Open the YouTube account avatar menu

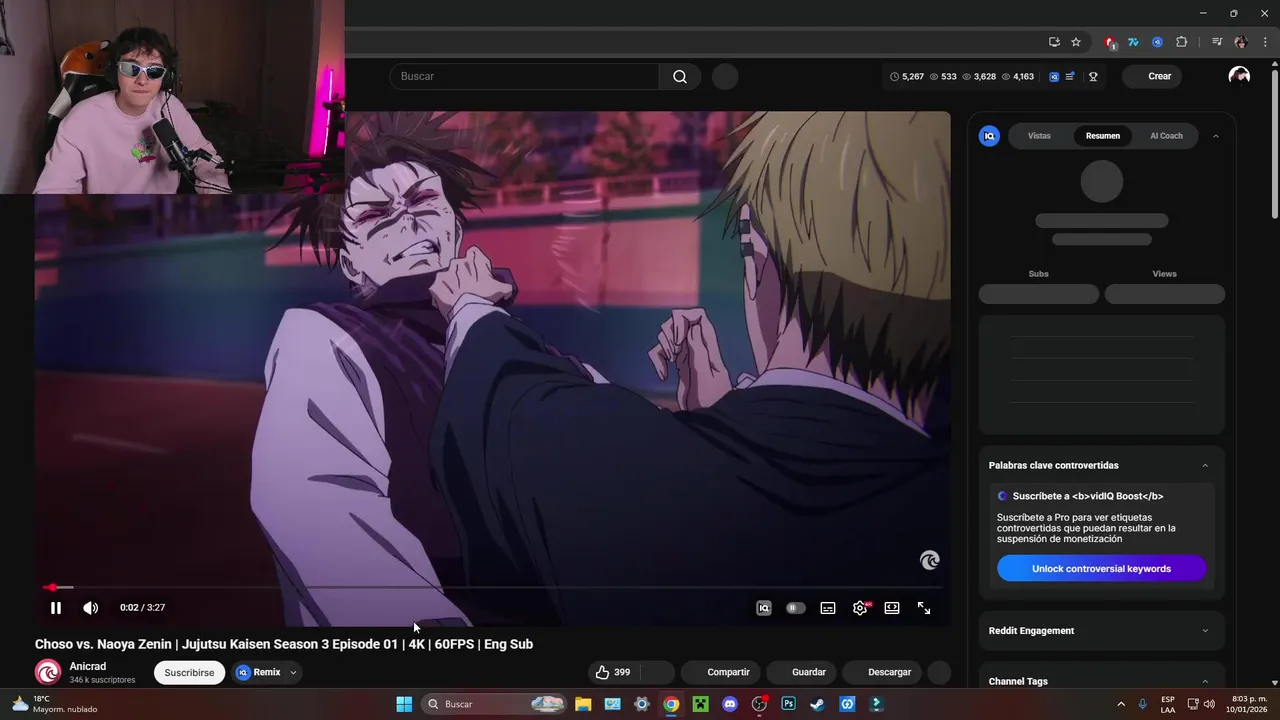[x=1239, y=76]
